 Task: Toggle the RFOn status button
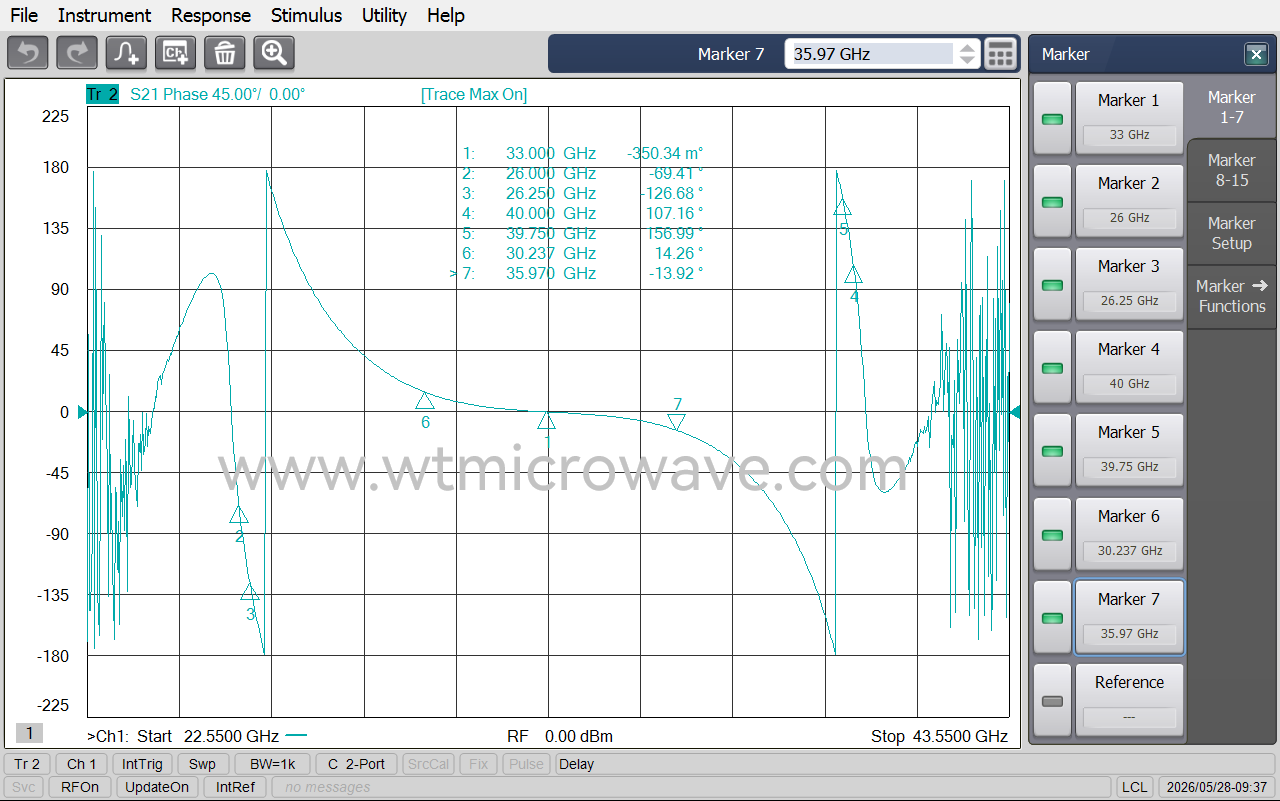click(80, 787)
